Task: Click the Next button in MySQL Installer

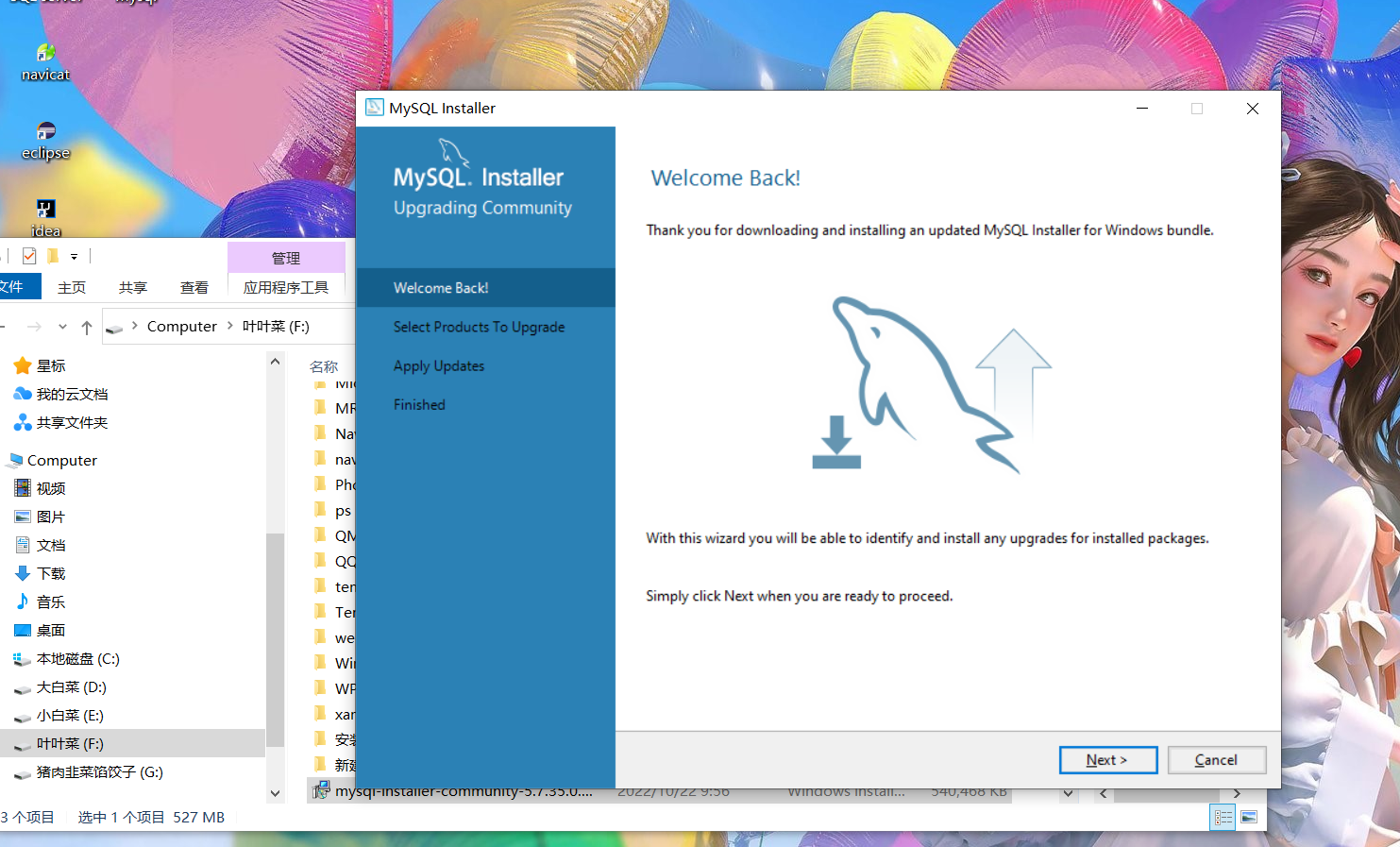Action: coord(1107,760)
